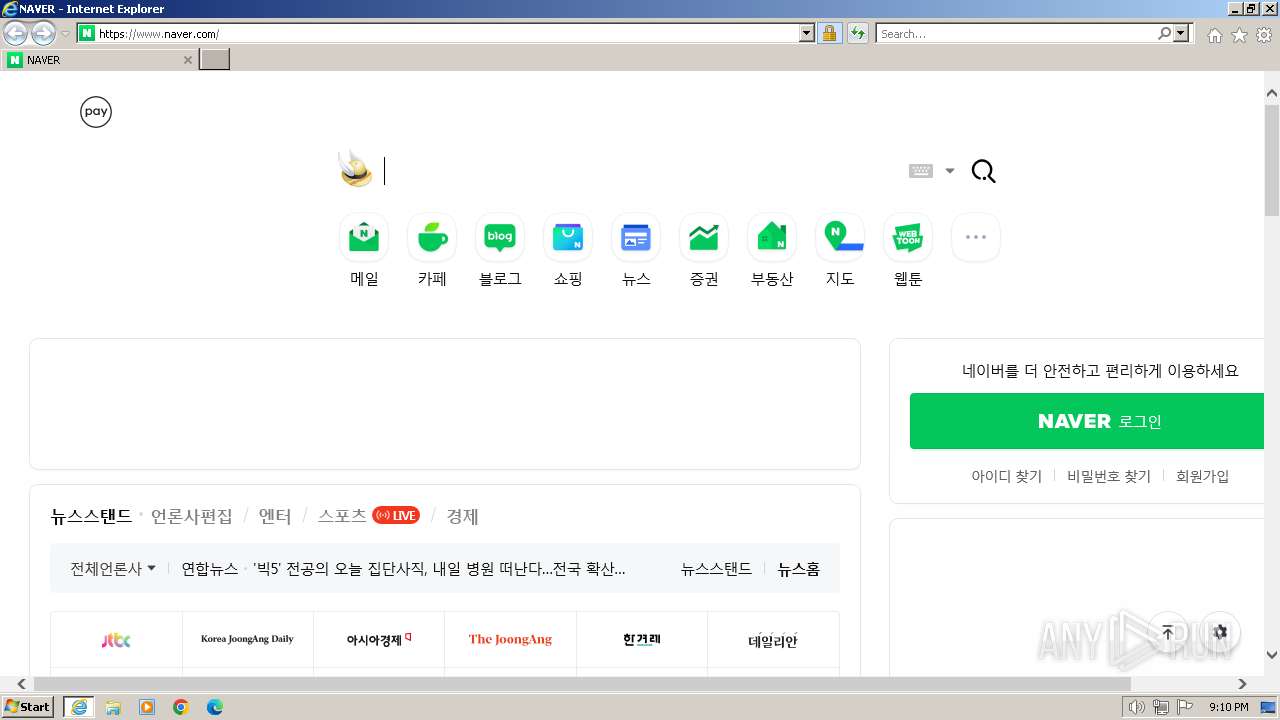Image resolution: width=1280 pixels, height=720 pixels.
Task: Open the JTBC publisher logo
Action: [x=116, y=640]
